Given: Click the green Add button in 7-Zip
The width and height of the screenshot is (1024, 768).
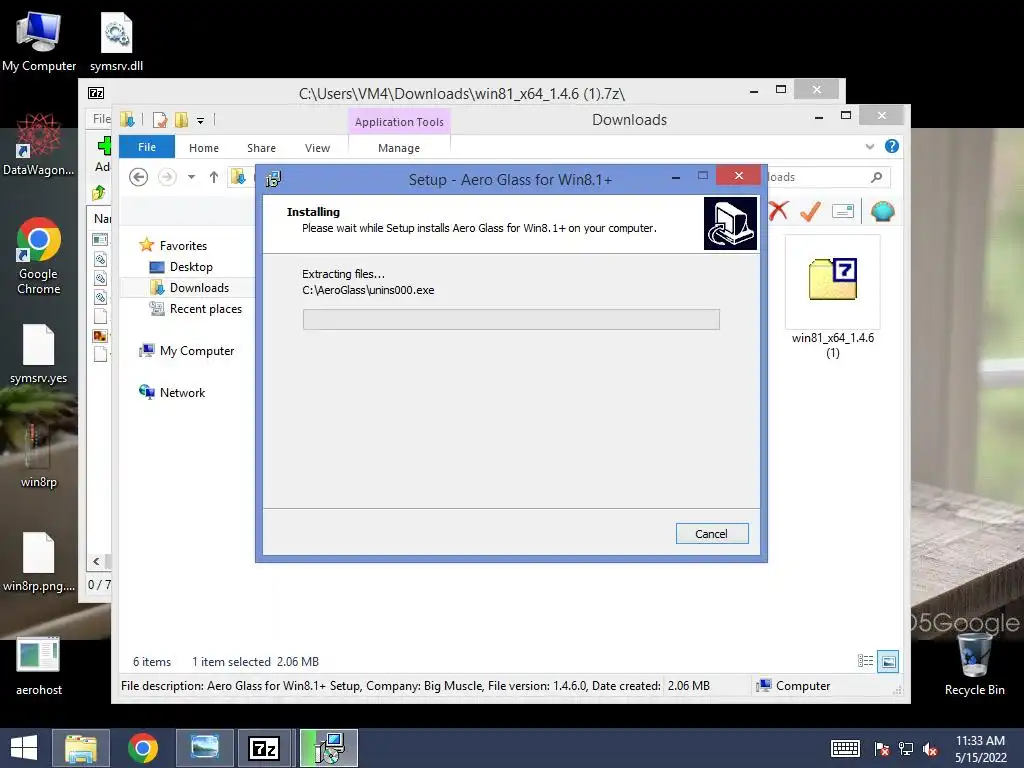Looking at the screenshot, I should click(x=104, y=146).
